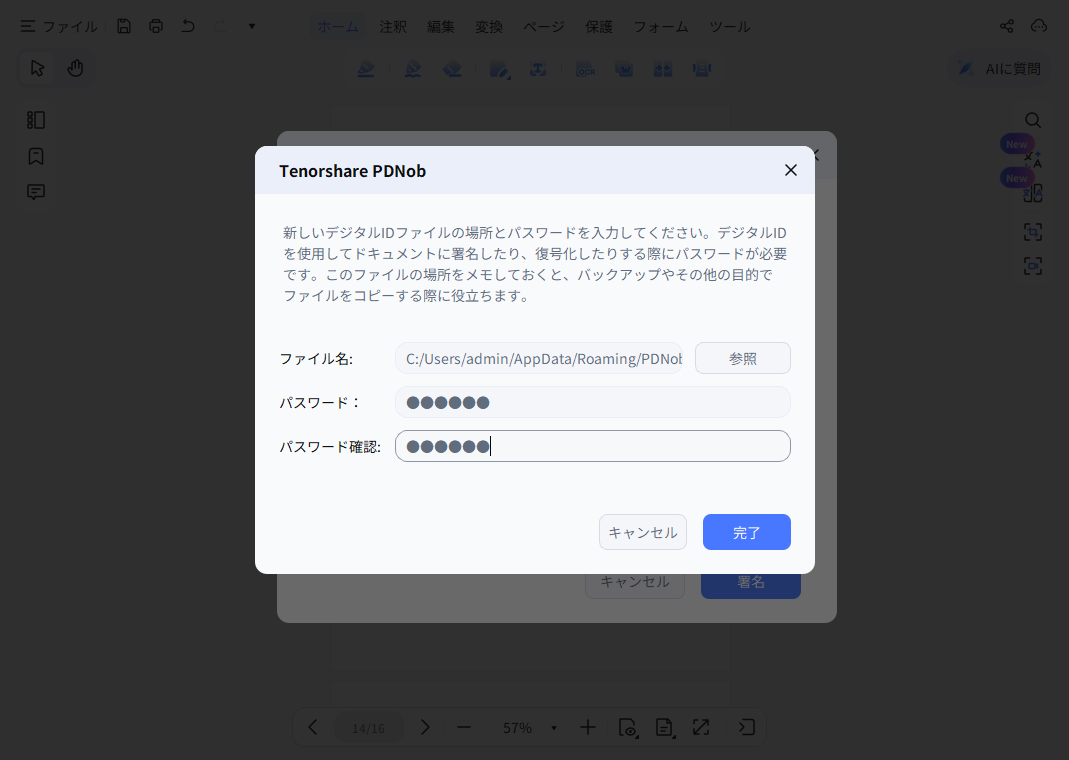The height and width of the screenshot is (760, 1069).
Task: Click キャンセル in the back dialog
Action: (x=635, y=586)
